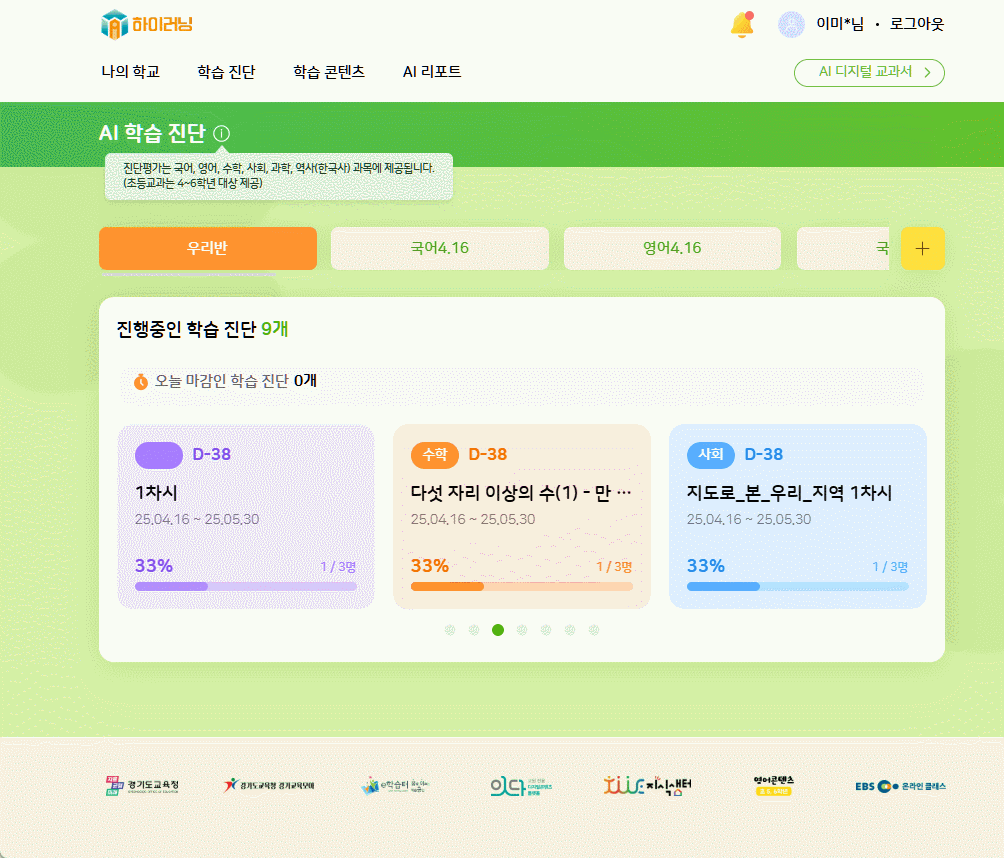This screenshot has width=1004, height=858.
Task: Open the 지식샘터 footer logo
Action: [647, 786]
